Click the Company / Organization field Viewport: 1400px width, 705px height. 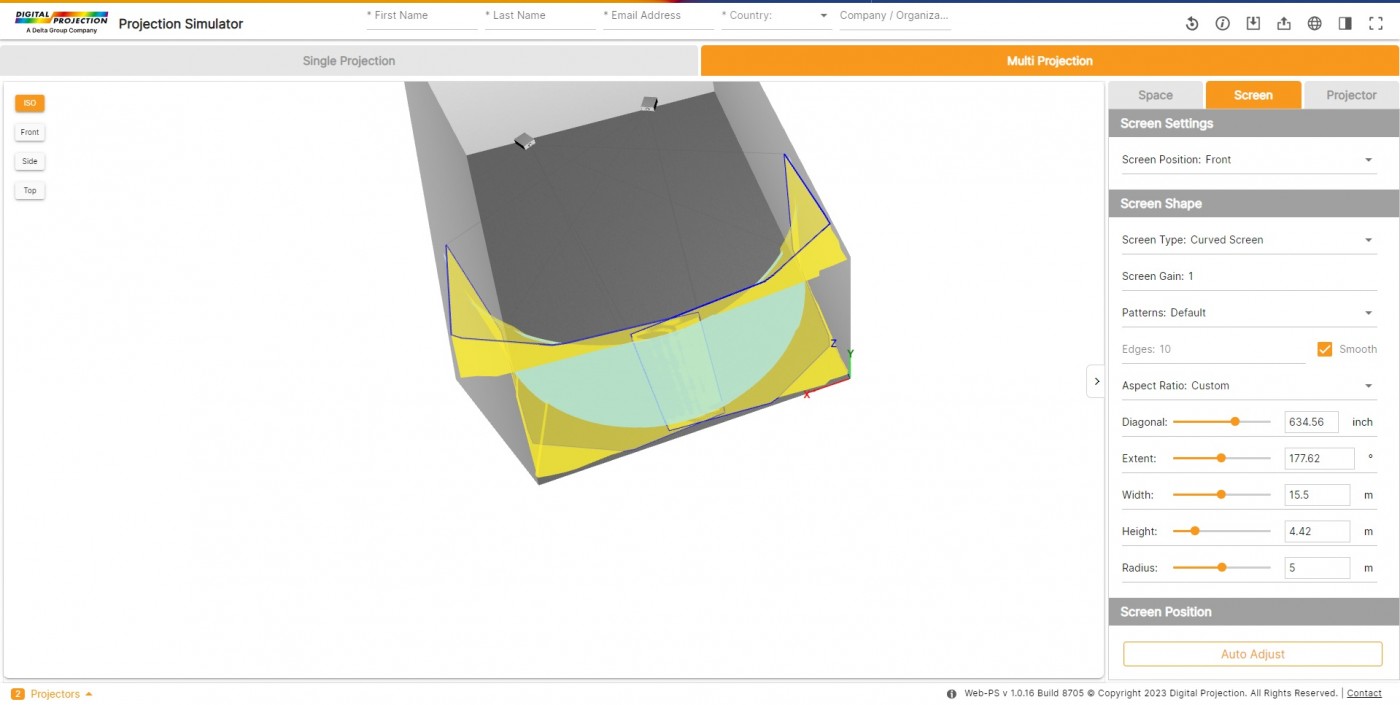895,16
